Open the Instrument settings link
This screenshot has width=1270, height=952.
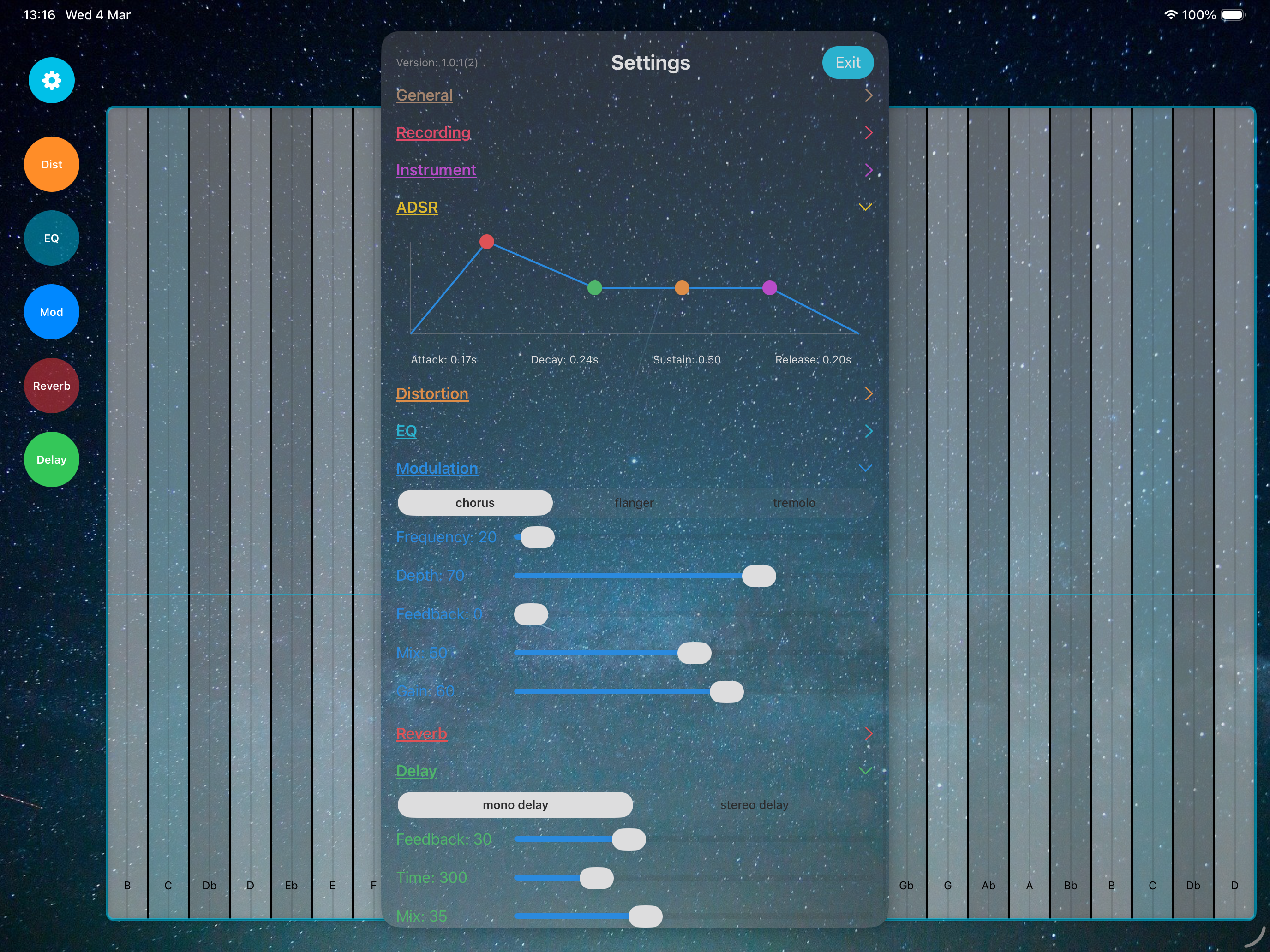click(436, 170)
